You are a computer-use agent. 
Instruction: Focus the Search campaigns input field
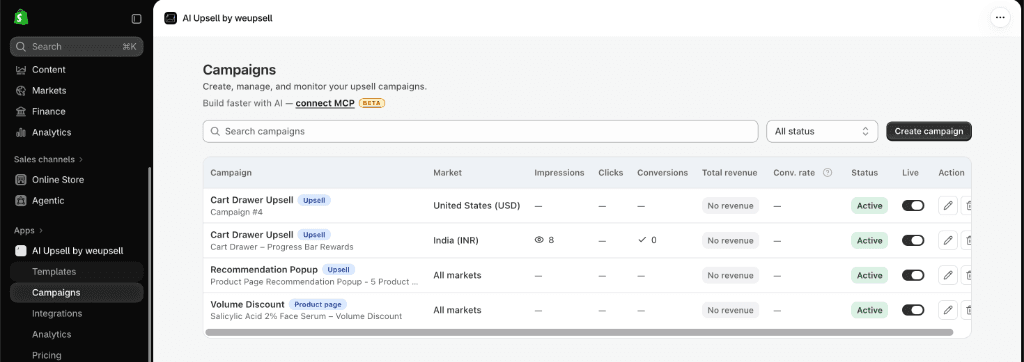[480, 131]
